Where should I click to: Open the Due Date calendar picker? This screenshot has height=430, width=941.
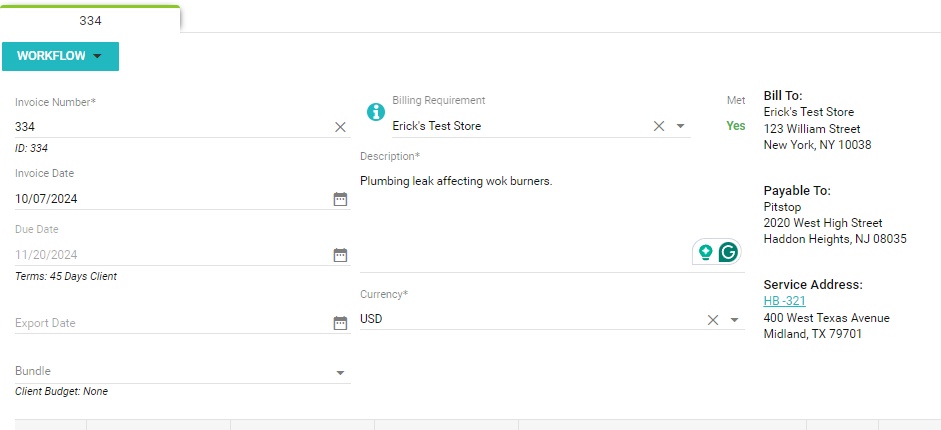pos(340,255)
